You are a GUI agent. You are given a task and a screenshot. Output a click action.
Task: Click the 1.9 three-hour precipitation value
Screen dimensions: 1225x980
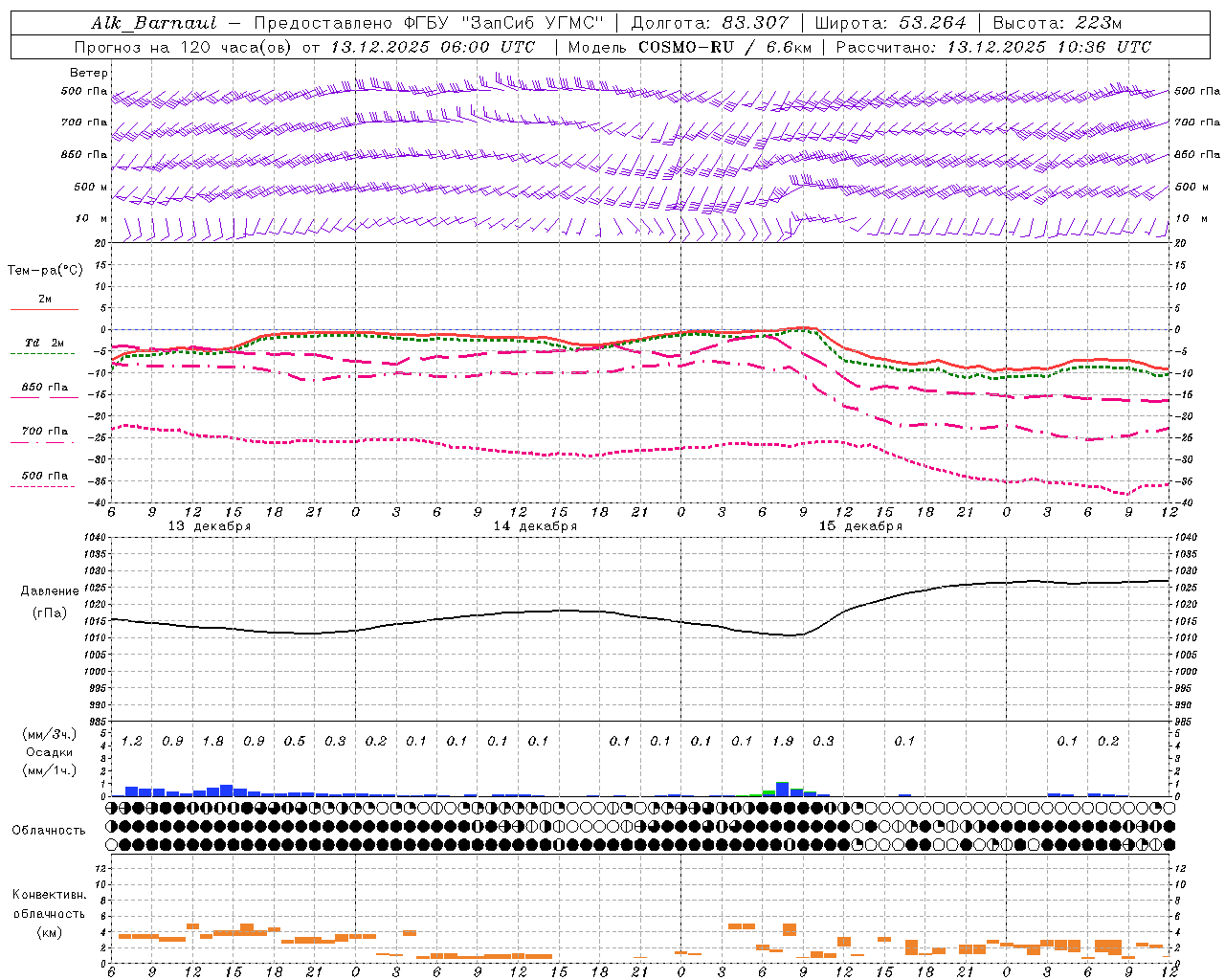click(x=783, y=741)
